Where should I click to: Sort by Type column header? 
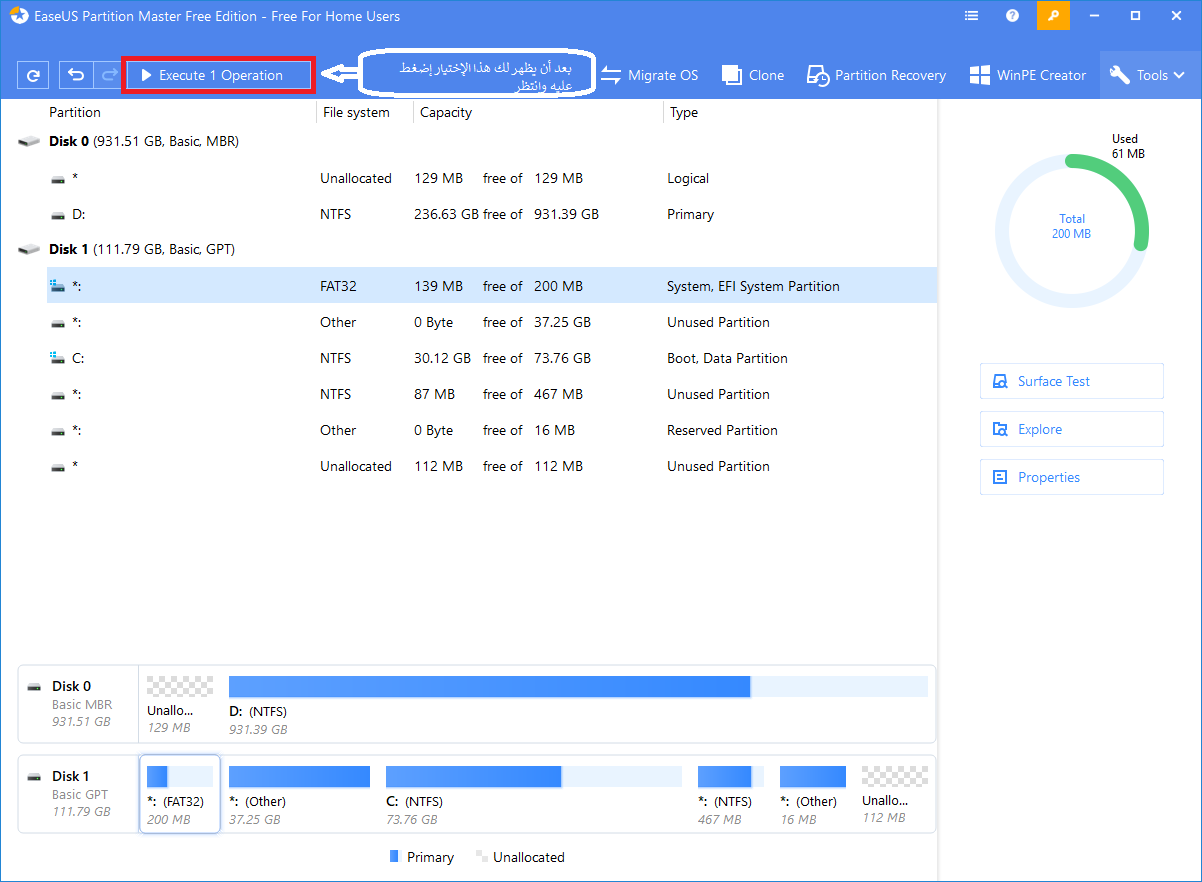pyautogui.click(x=684, y=113)
